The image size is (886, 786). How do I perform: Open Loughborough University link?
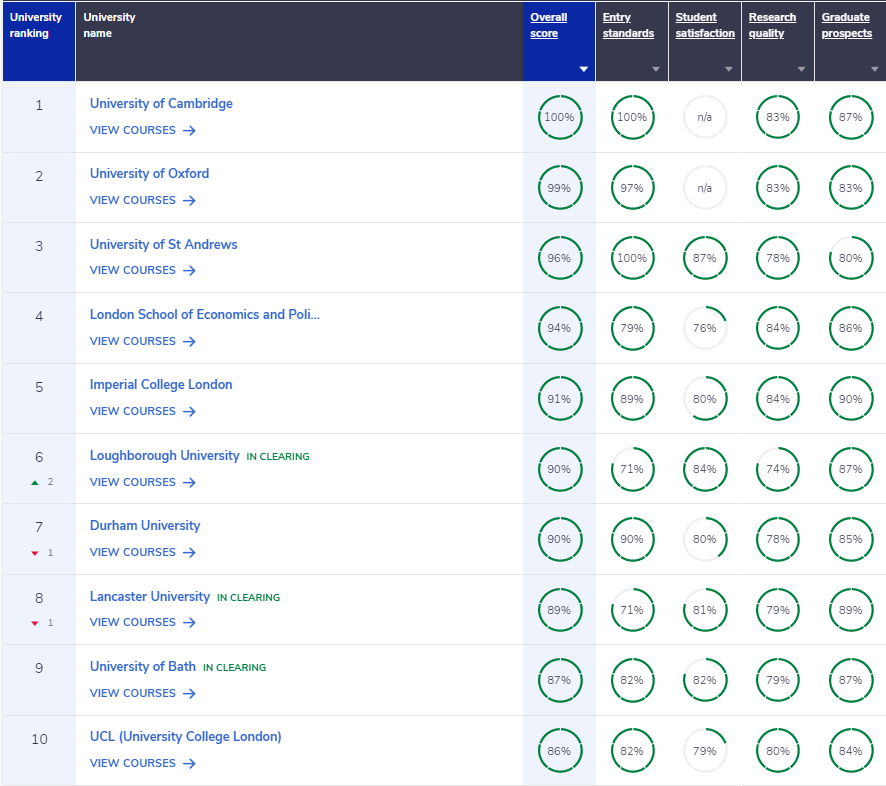click(164, 455)
